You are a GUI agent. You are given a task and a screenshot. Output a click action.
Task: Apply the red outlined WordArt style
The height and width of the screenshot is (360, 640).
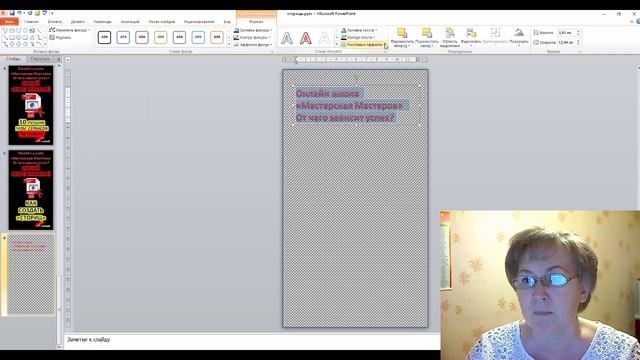click(306, 38)
